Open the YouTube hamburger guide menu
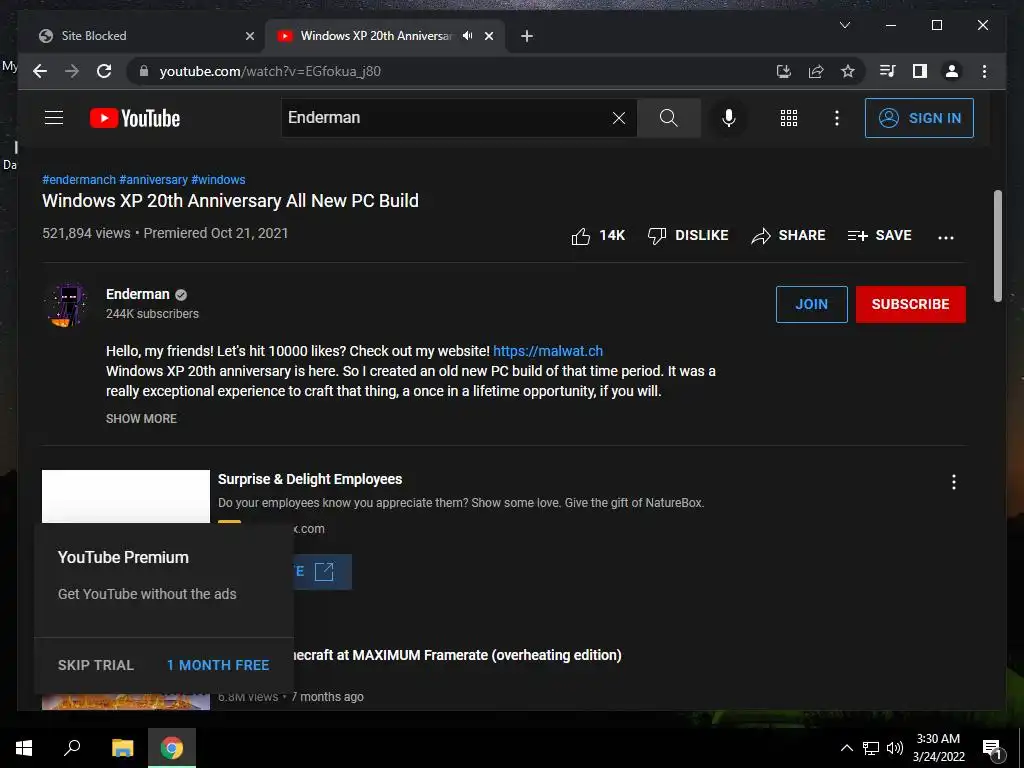 54,118
